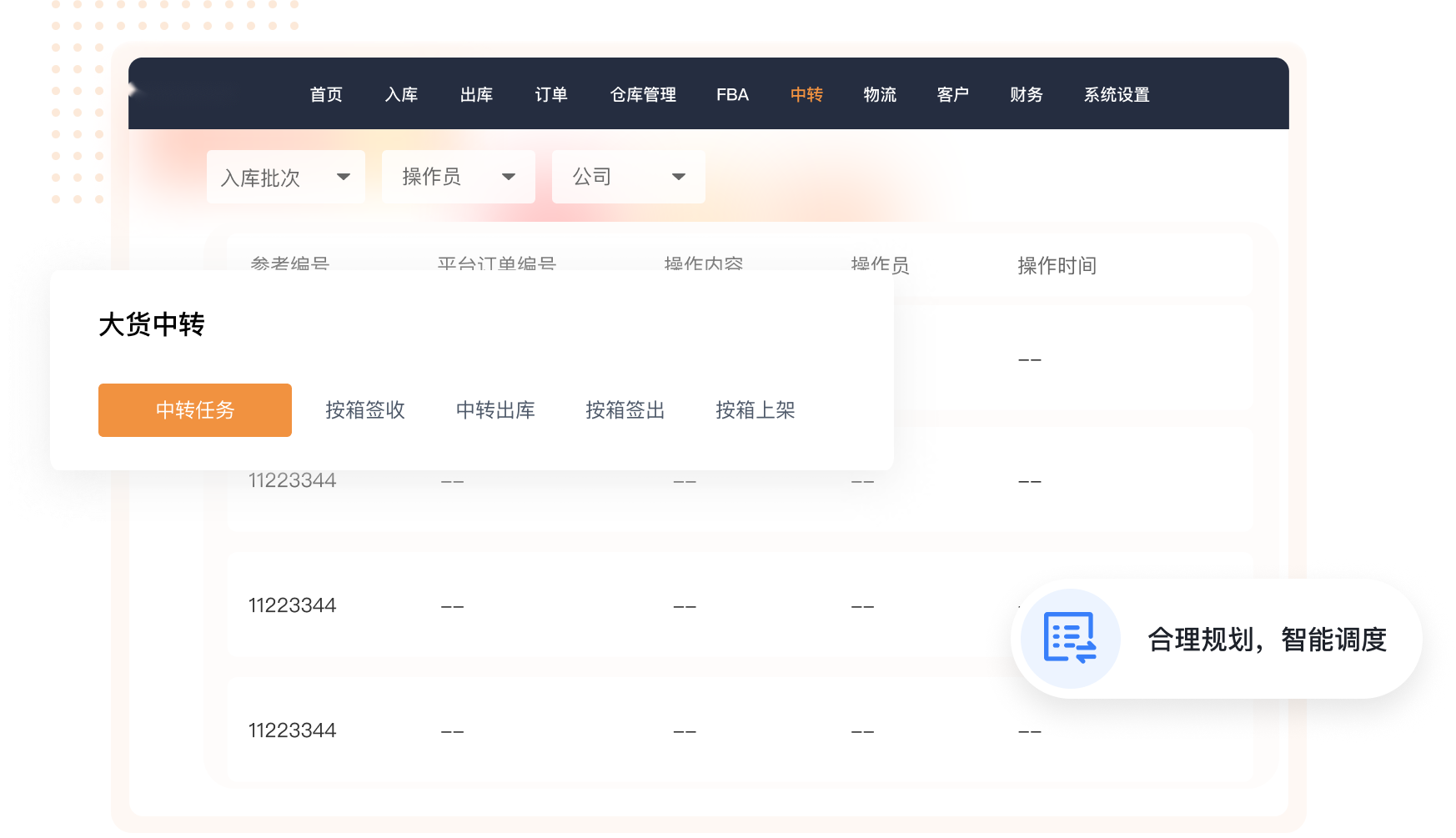The image size is (1456, 838).
Task: Expand the 入库批次 dropdown arrow
Action: [343, 177]
